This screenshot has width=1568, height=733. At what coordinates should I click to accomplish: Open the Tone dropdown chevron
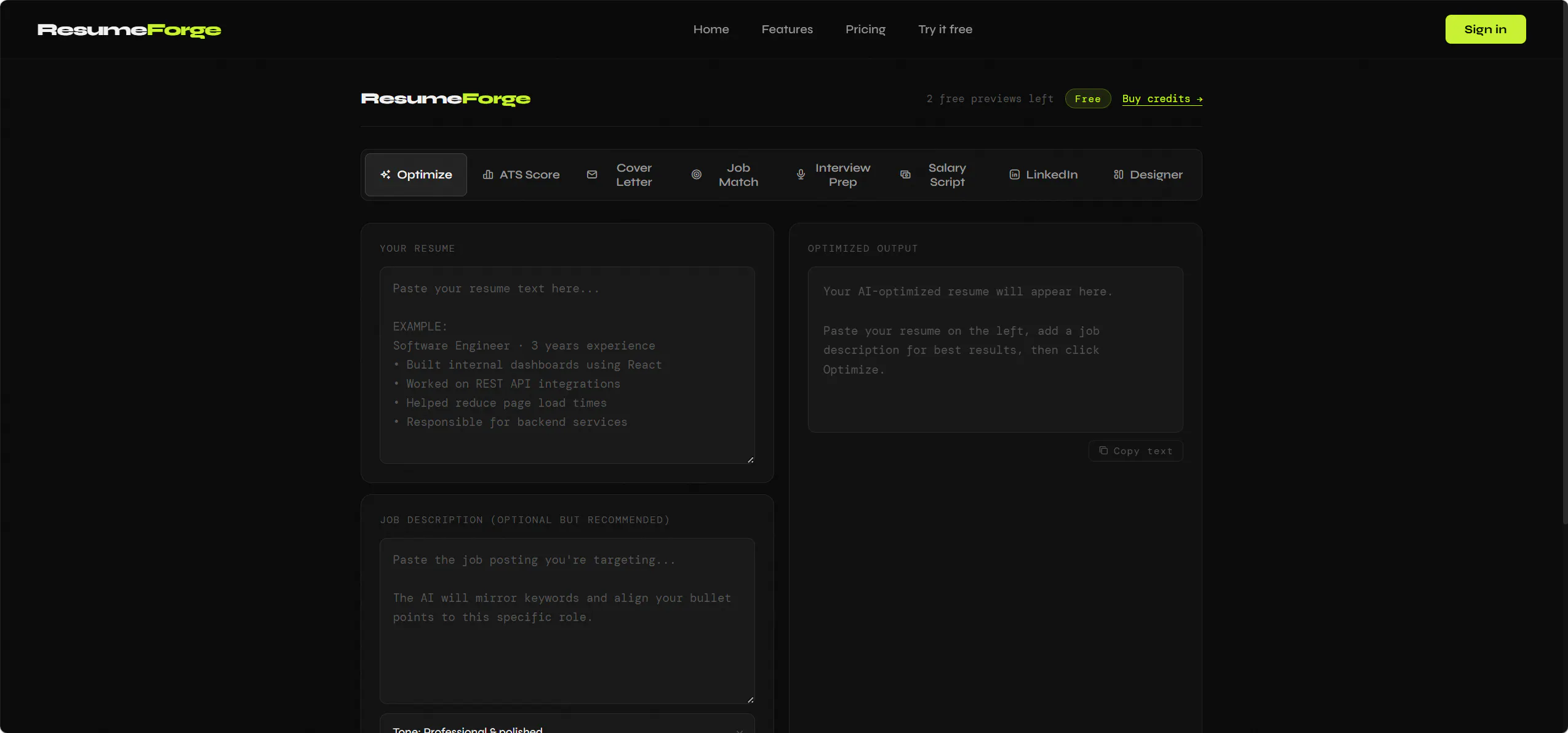[x=740, y=730]
